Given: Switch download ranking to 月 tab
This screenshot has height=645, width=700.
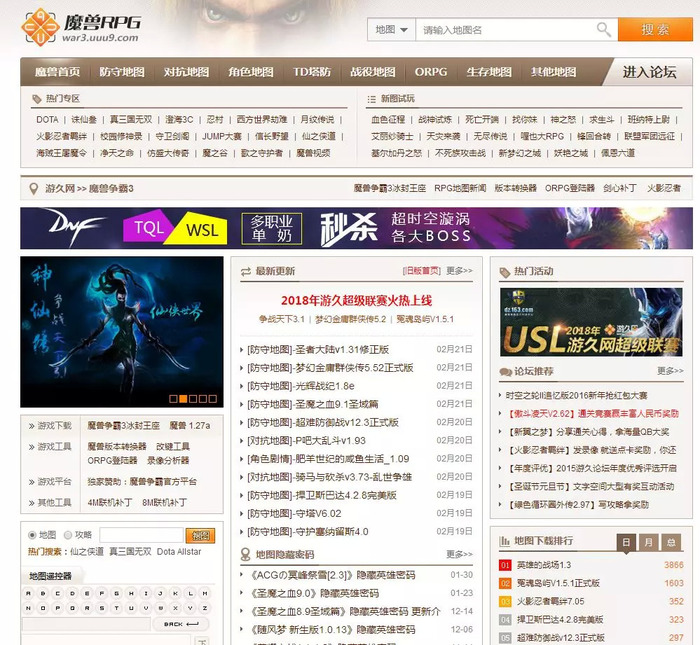Looking at the screenshot, I should click(x=649, y=542).
